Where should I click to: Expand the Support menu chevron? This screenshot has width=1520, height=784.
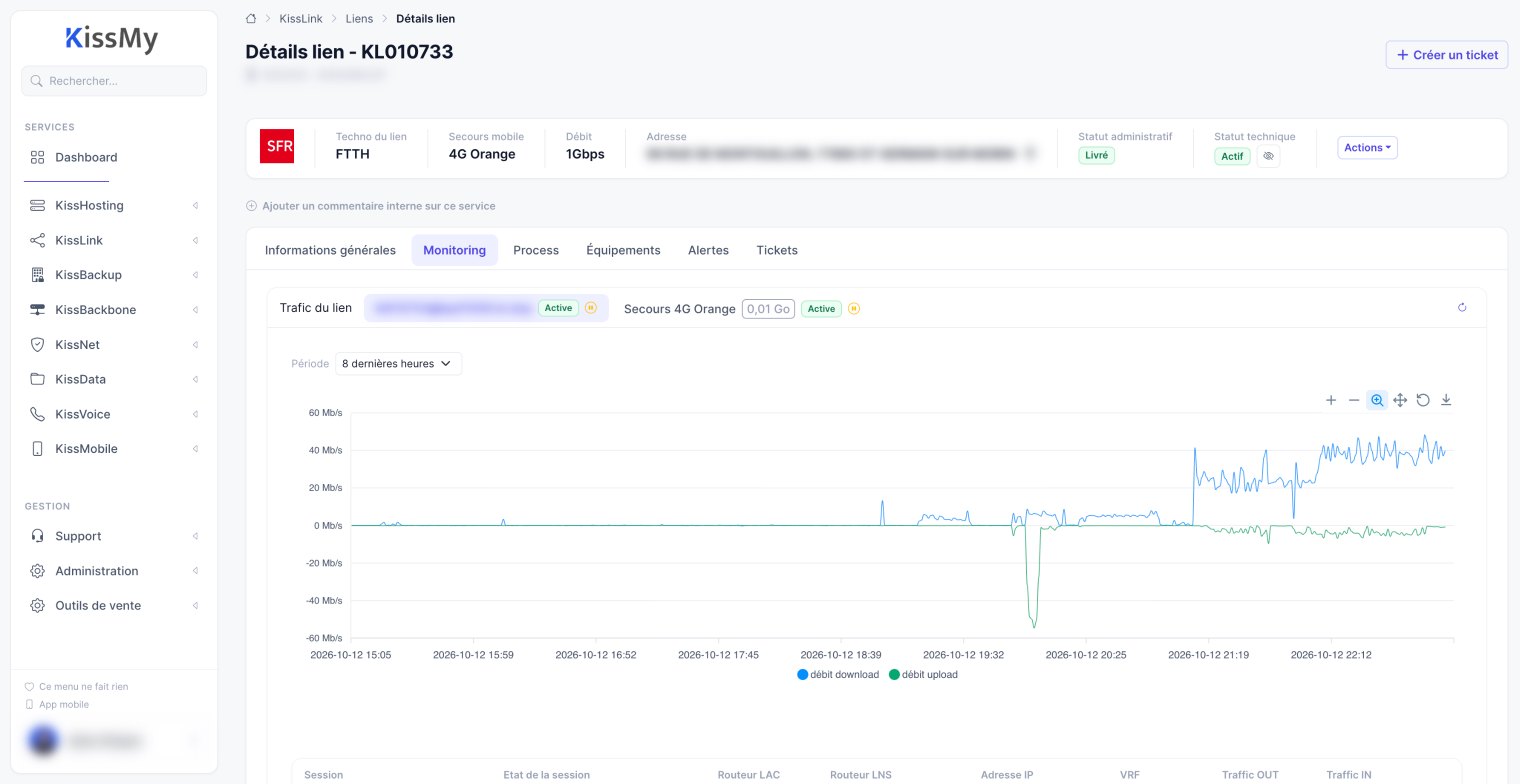[x=196, y=536]
